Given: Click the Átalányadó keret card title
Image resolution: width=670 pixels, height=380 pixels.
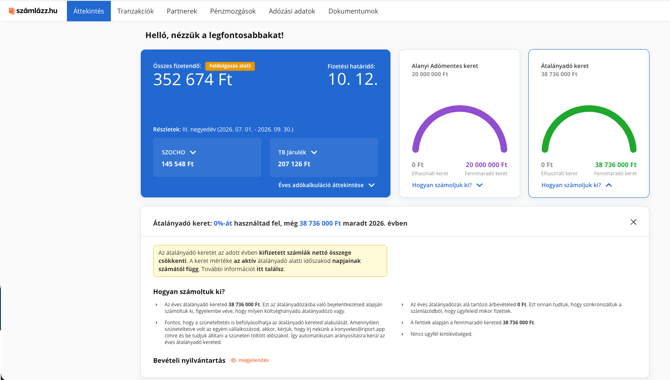Looking at the screenshot, I should [565, 66].
